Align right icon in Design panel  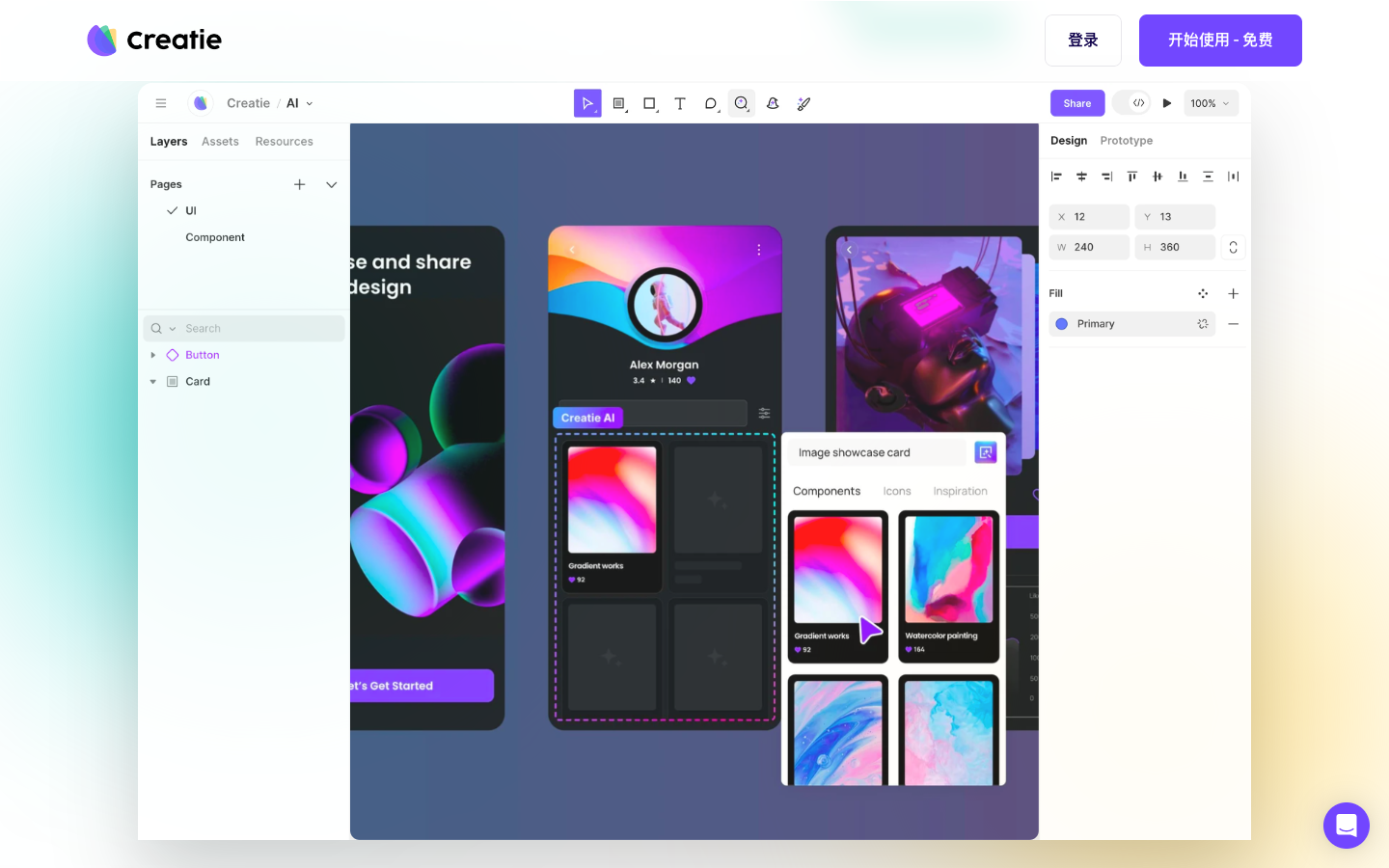(x=1106, y=176)
